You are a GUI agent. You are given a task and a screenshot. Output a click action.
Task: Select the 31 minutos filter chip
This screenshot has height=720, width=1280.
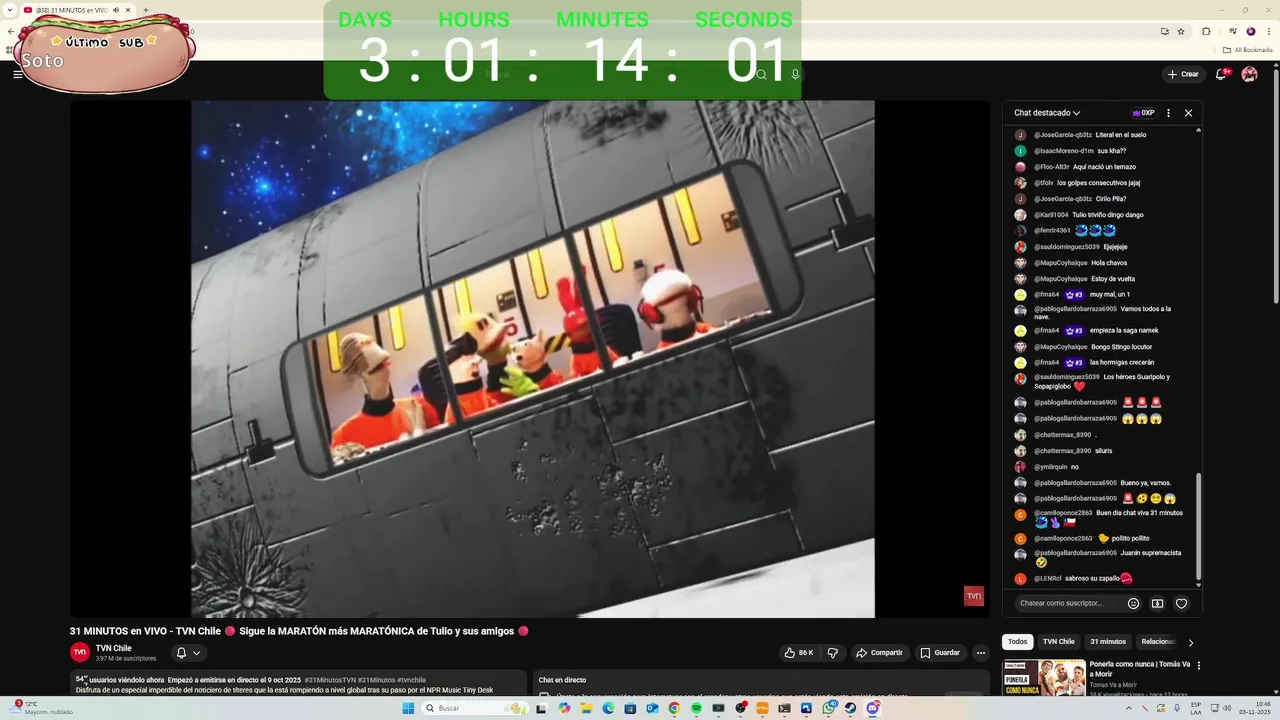[x=1108, y=642]
